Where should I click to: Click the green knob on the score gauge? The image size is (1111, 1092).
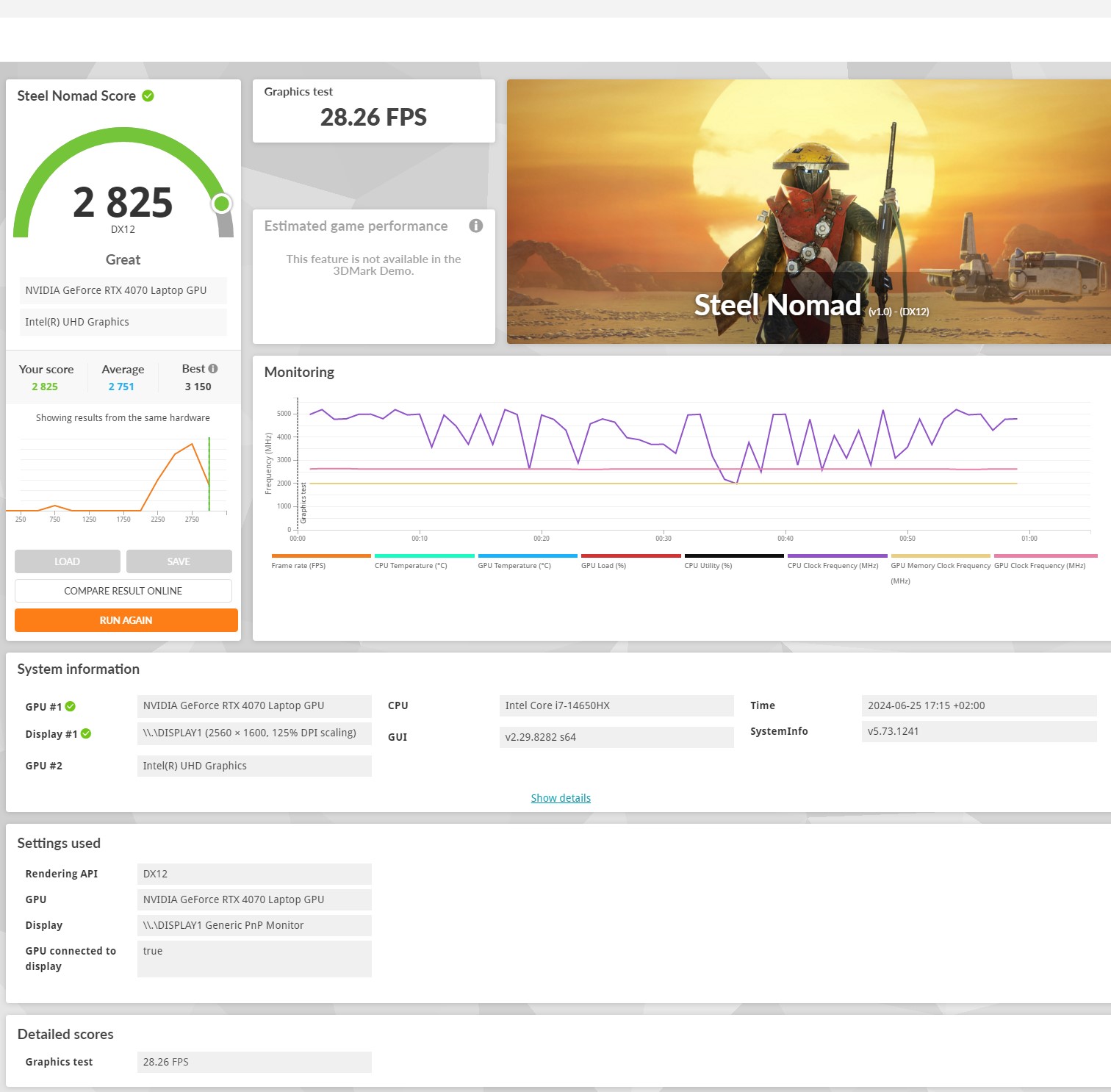click(221, 204)
